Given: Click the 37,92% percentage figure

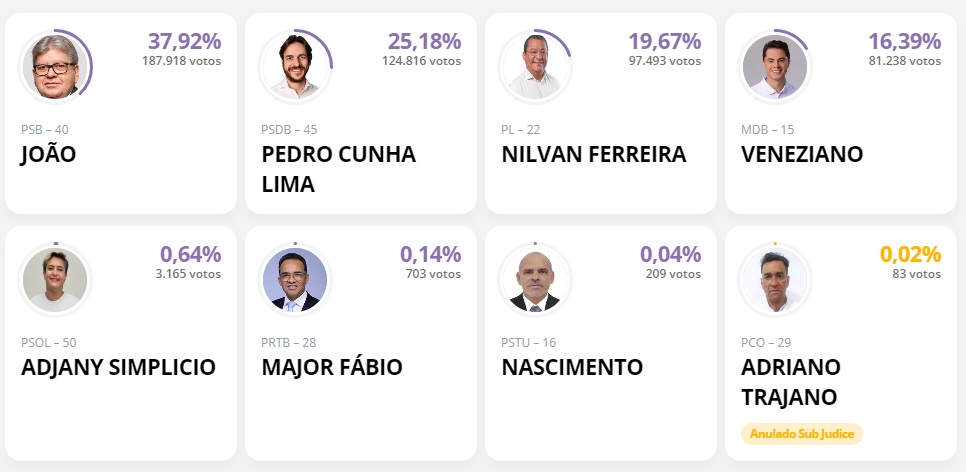Looking at the screenshot, I should (184, 41).
